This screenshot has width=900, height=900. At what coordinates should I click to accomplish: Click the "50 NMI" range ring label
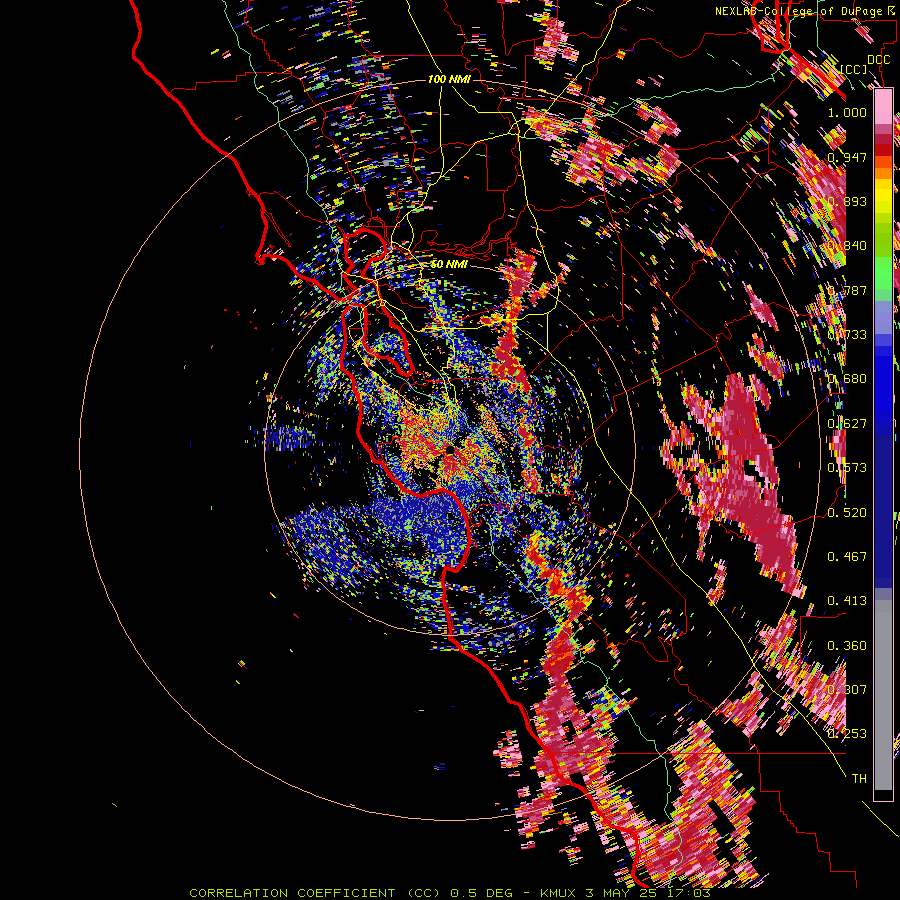coord(449,264)
